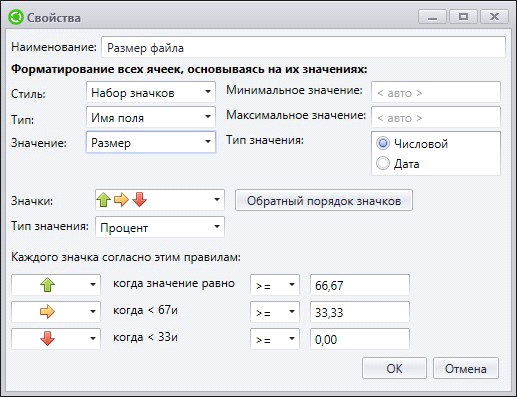Maximize the Свойства window
This screenshot has height=397, width=517.
coord(463,16)
